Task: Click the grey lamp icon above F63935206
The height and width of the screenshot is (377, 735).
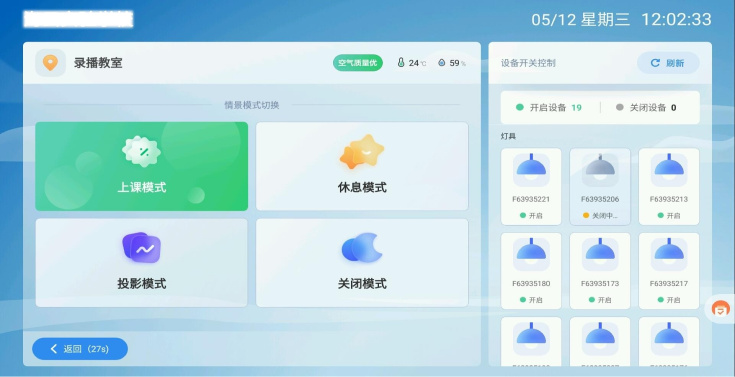Action: (600, 170)
